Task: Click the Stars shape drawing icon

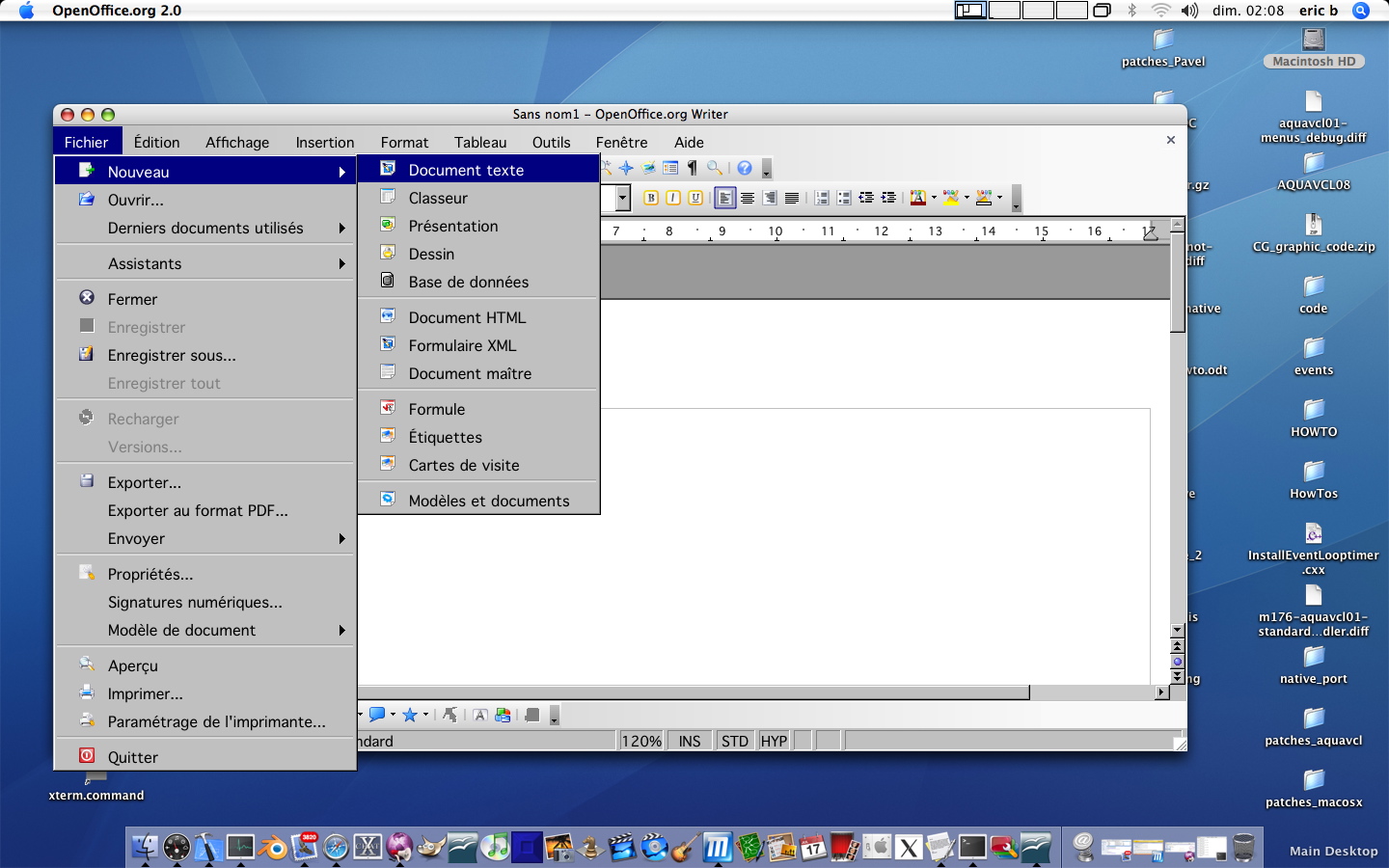Action: [410, 715]
